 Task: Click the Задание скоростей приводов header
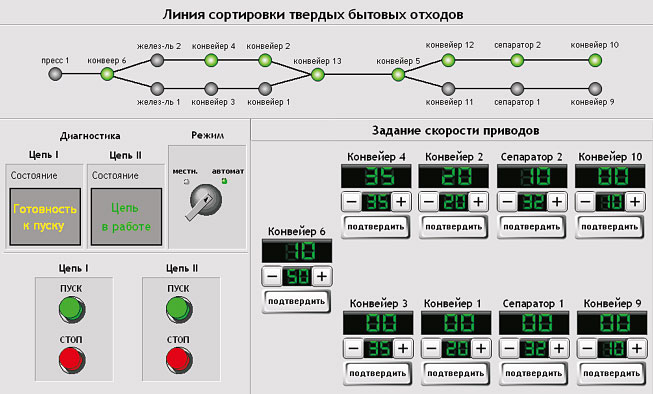(455, 131)
